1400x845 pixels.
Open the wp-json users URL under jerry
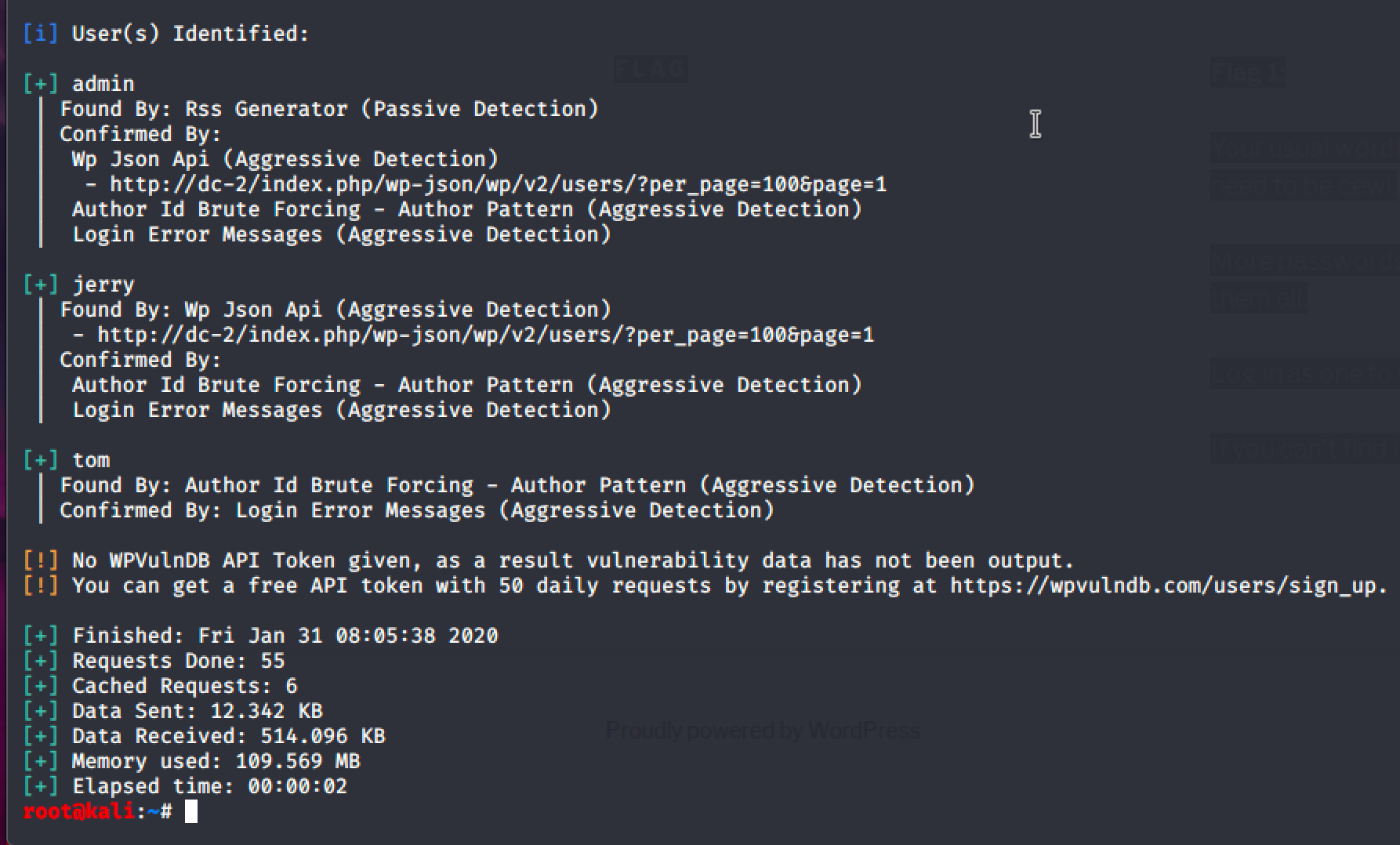[485, 335]
